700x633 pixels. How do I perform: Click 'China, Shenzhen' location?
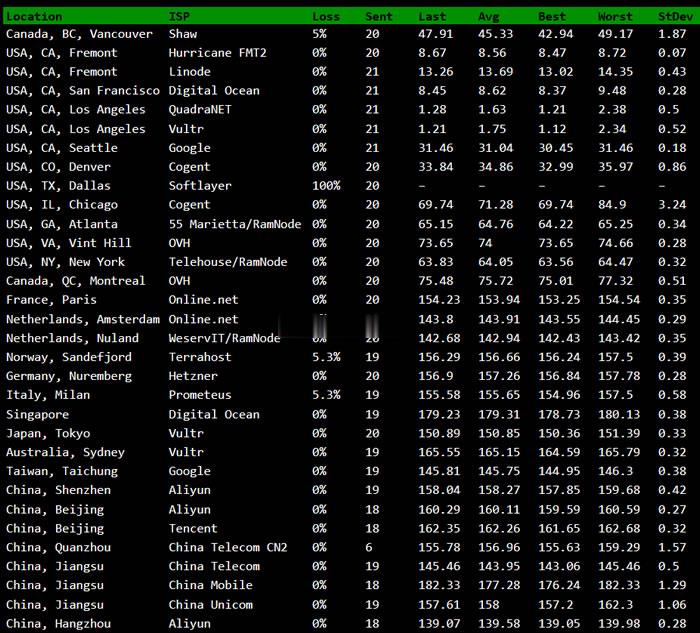pyautogui.click(x=58, y=490)
